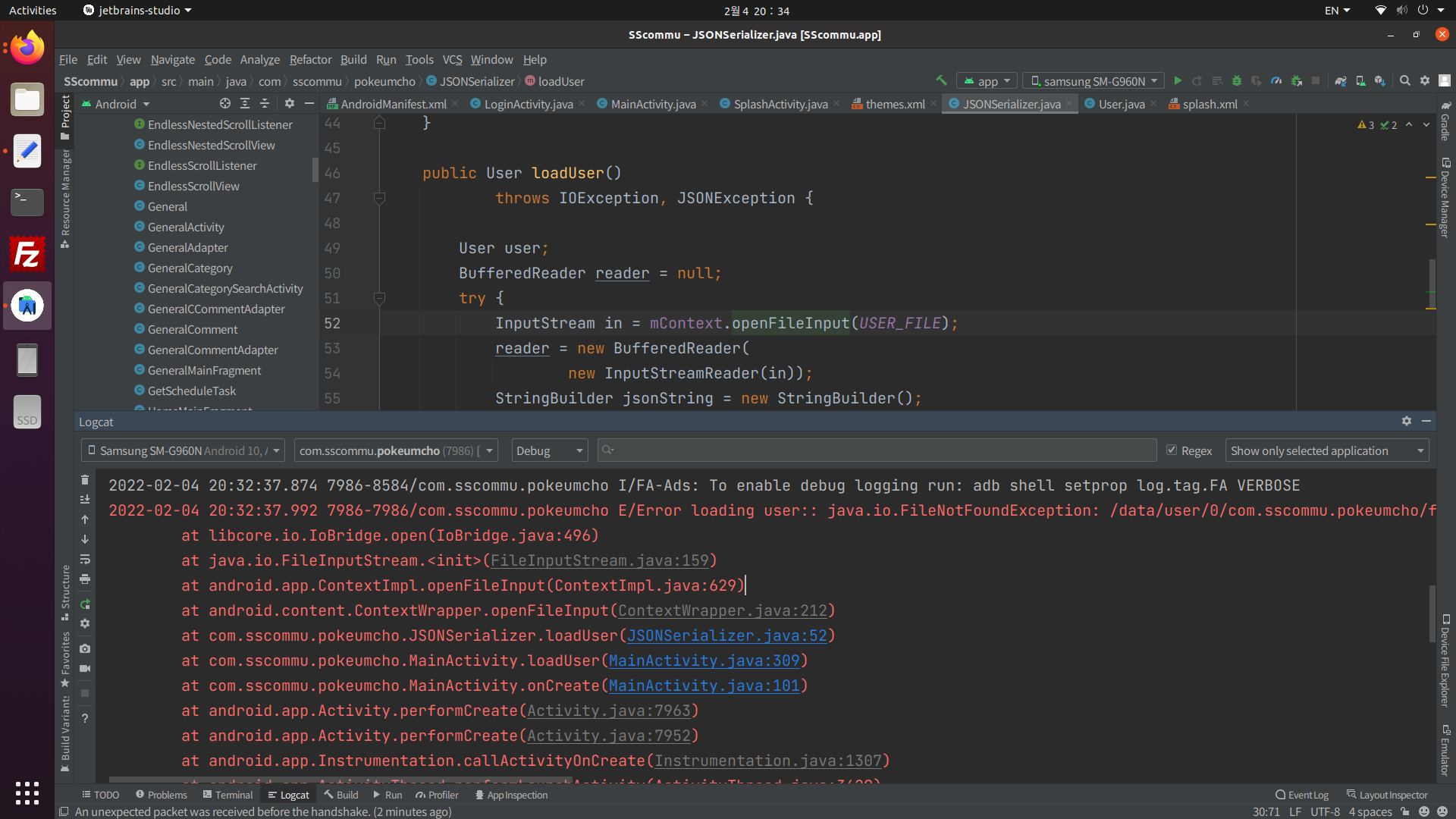Screen dimensions: 1456x819
Task: Start screen recording with the video camera icon
Action: (x=85, y=668)
